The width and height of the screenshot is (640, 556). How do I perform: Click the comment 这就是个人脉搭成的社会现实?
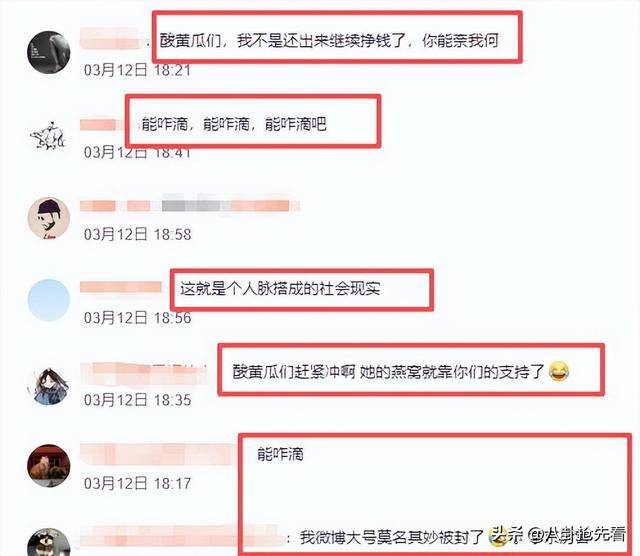tap(280, 289)
